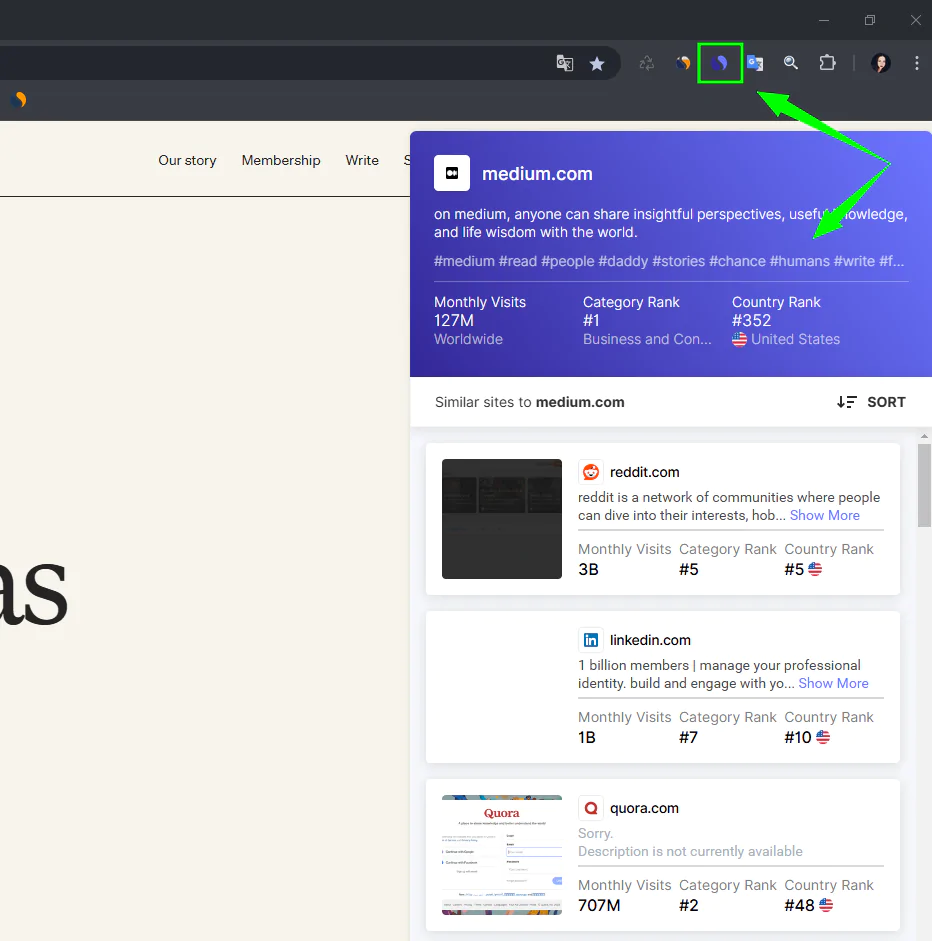Click the "Business and Con..." category label
This screenshot has height=941, width=932.
coord(647,339)
